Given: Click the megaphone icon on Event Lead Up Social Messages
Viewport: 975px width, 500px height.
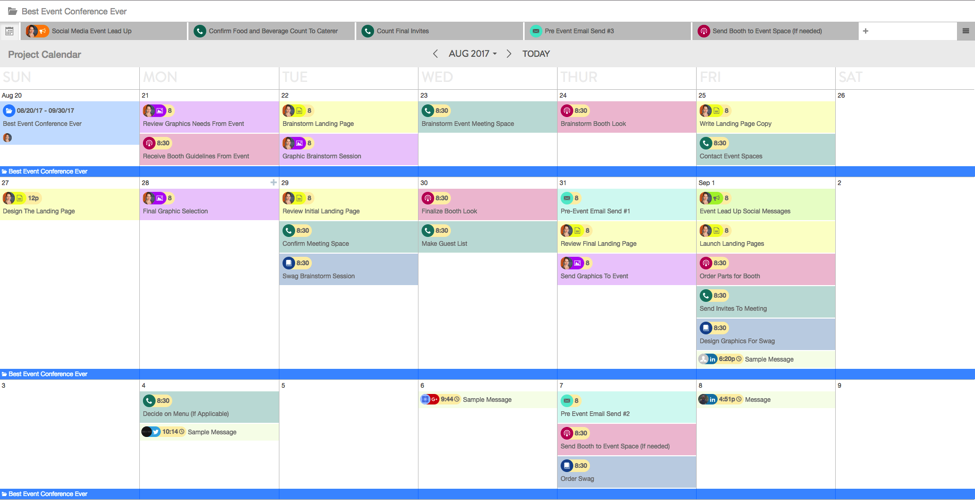Looking at the screenshot, I should click(x=716, y=198).
